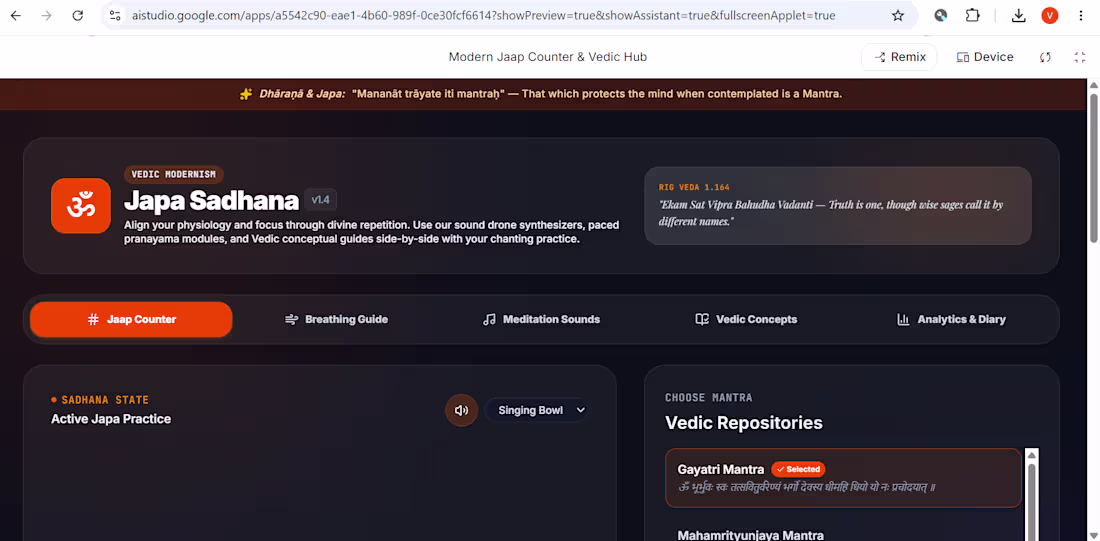
Task: Open the profile avatar V
Action: 1049,15
